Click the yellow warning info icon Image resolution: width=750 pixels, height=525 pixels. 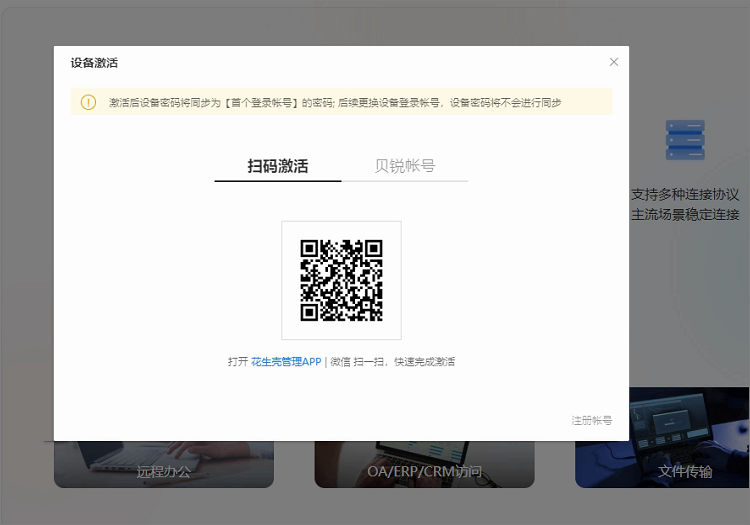[88, 102]
